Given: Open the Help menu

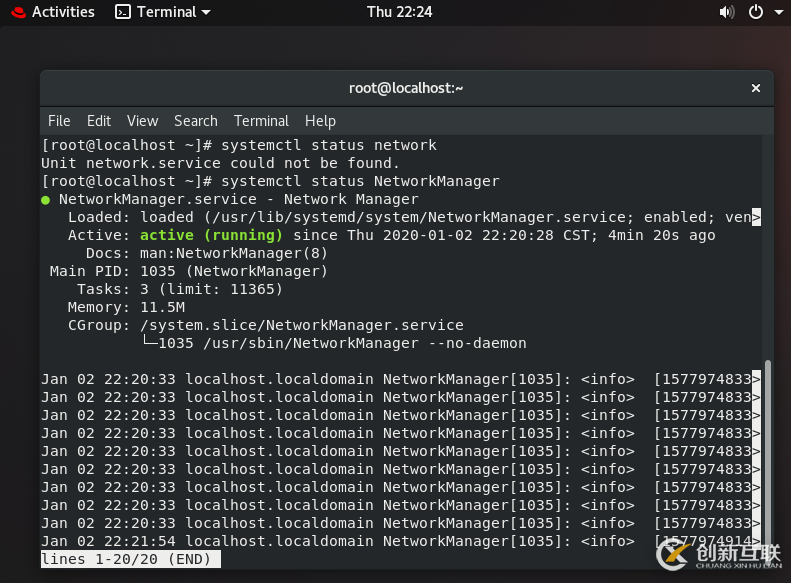Looking at the screenshot, I should [x=320, y=121].
